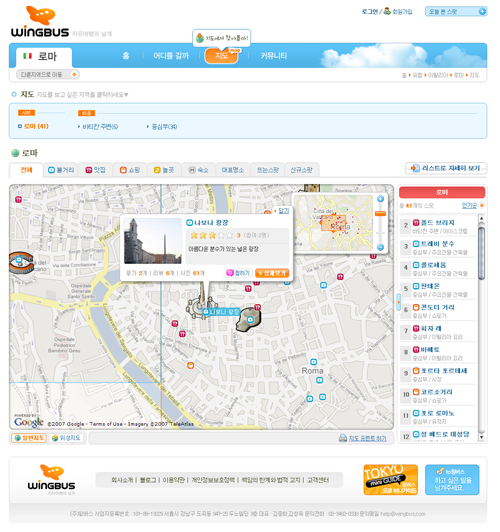Click the spot list scrollbar thumb

tap(481, 253)
